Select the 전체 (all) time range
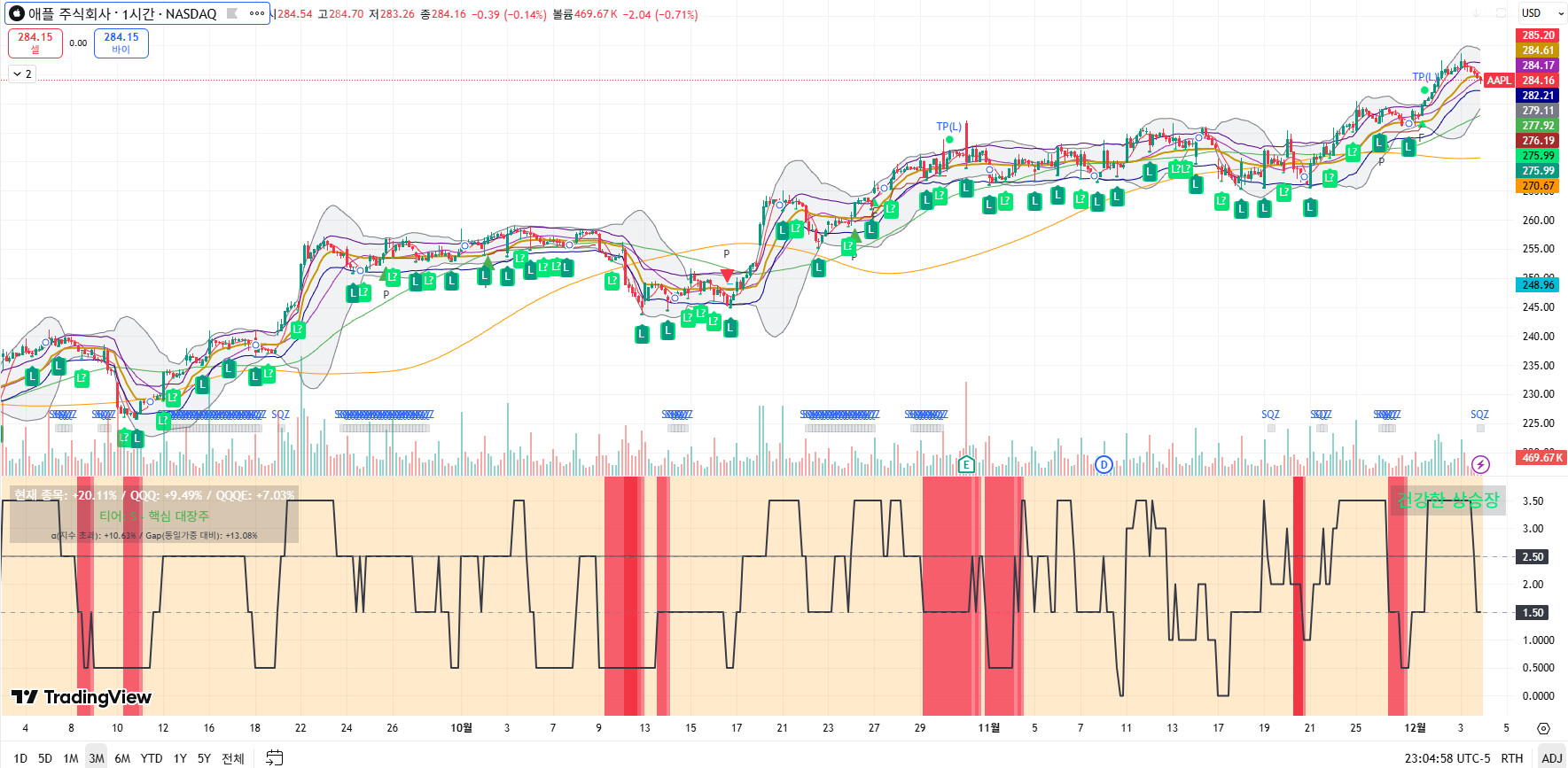 tap(233, 758)
